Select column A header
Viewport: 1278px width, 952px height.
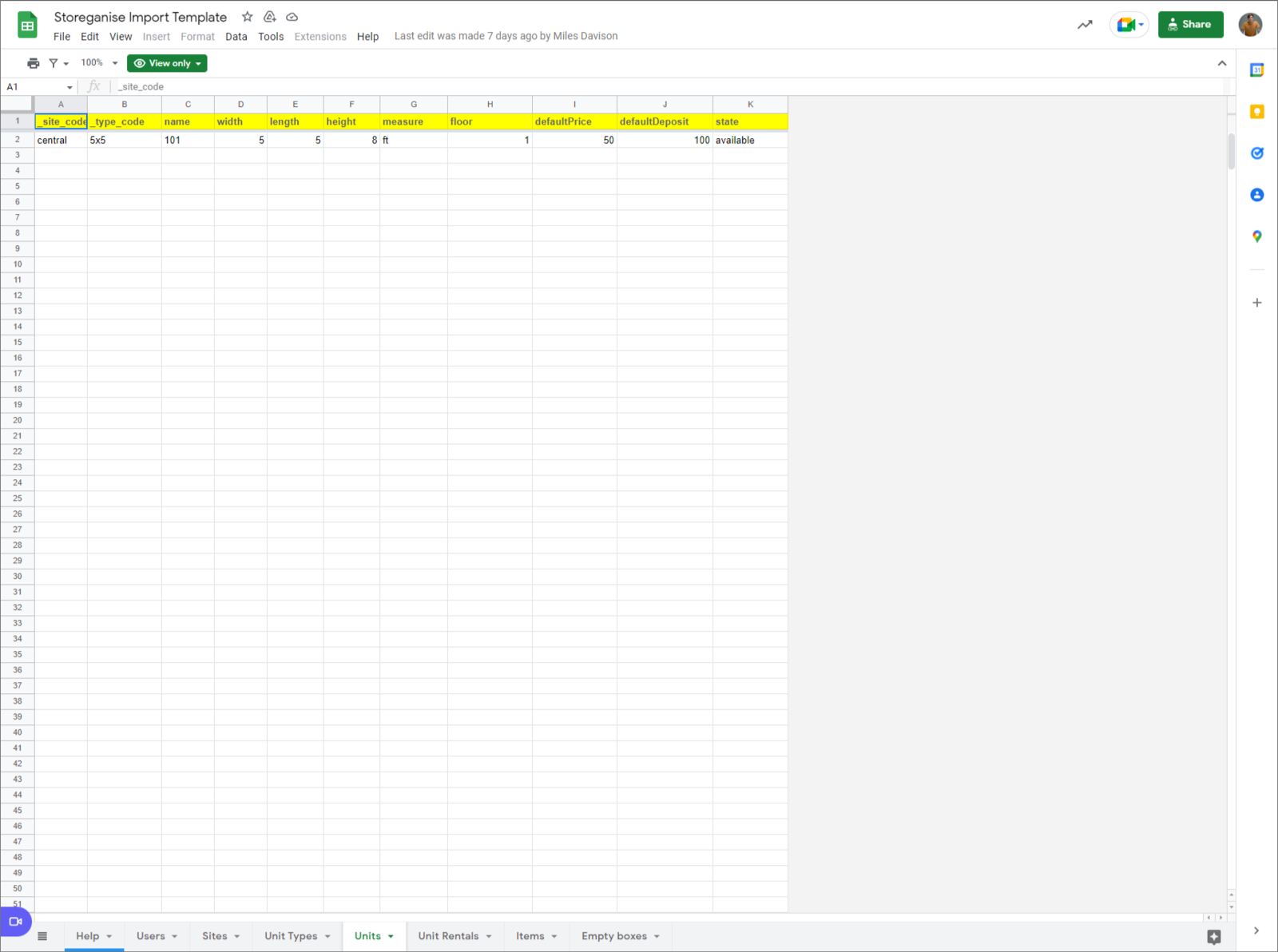click(61, 105)
